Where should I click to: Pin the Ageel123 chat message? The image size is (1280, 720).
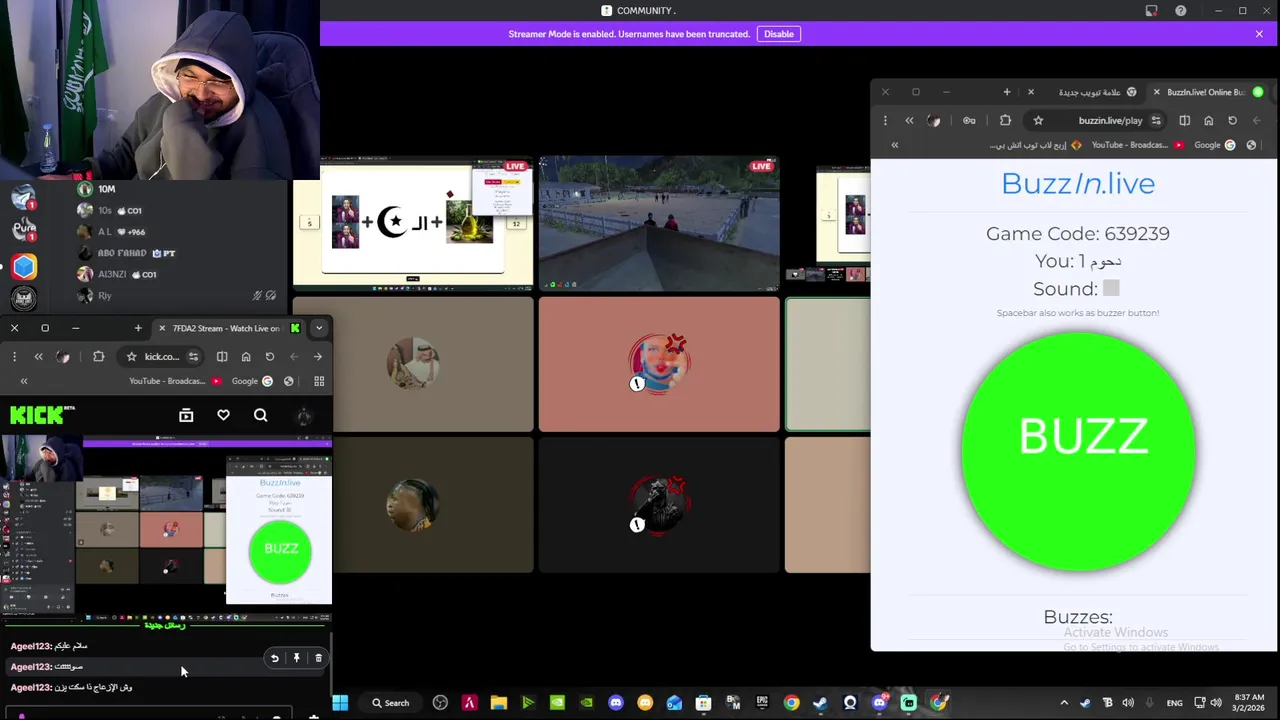296,658
